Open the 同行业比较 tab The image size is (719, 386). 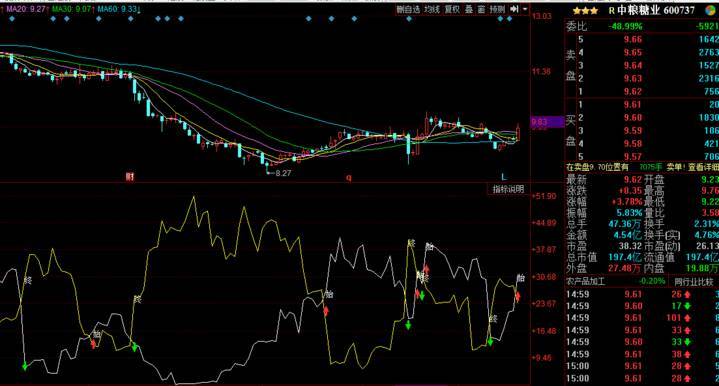tap(693, 281)
